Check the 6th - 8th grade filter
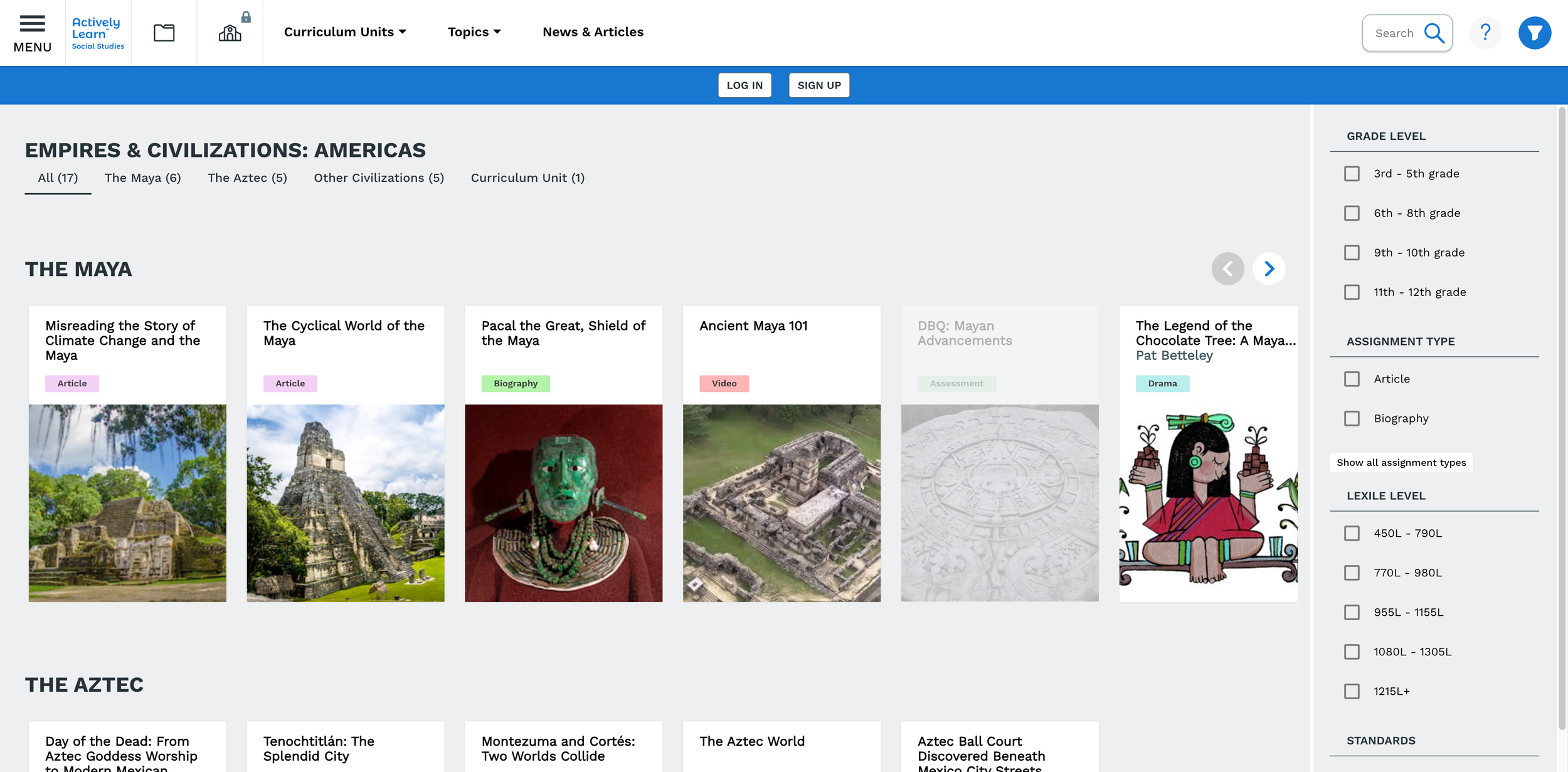The image size is (1568, 772). [1352, 213]
